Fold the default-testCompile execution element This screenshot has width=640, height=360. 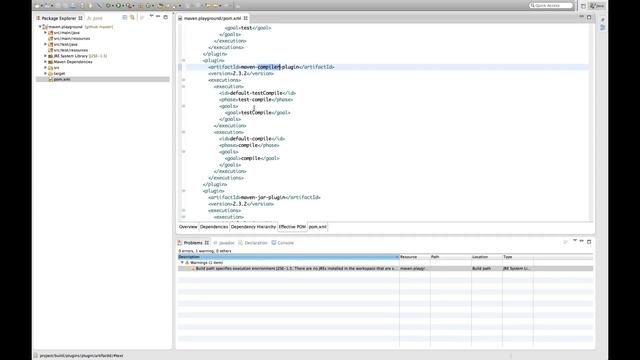[x=184, y=87]
